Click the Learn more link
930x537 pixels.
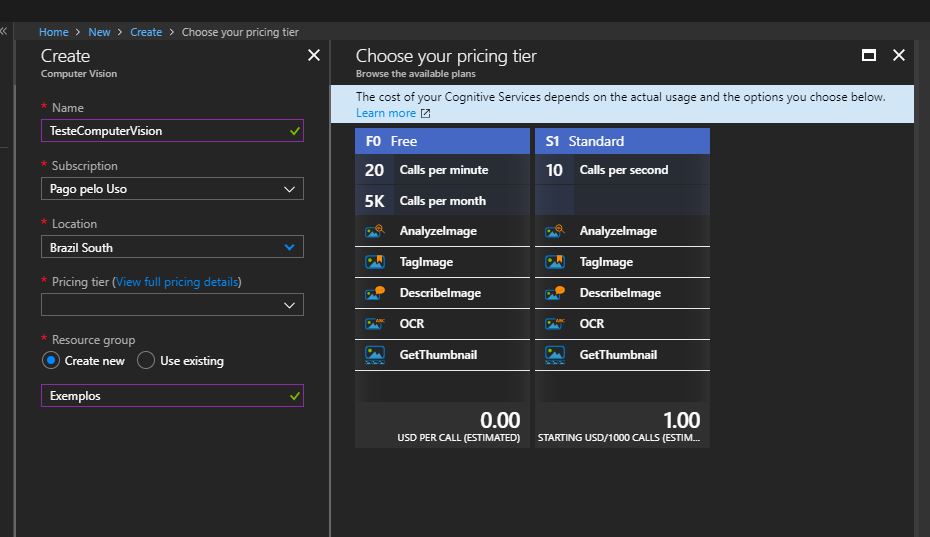[386, 113]
